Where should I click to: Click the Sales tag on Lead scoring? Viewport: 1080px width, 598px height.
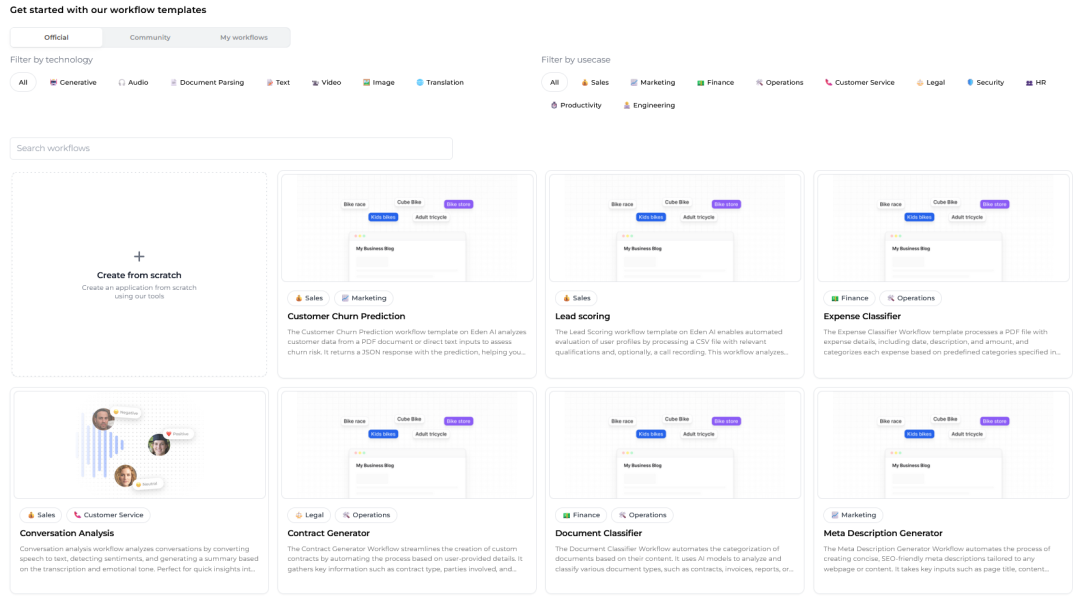coord(576,298)
